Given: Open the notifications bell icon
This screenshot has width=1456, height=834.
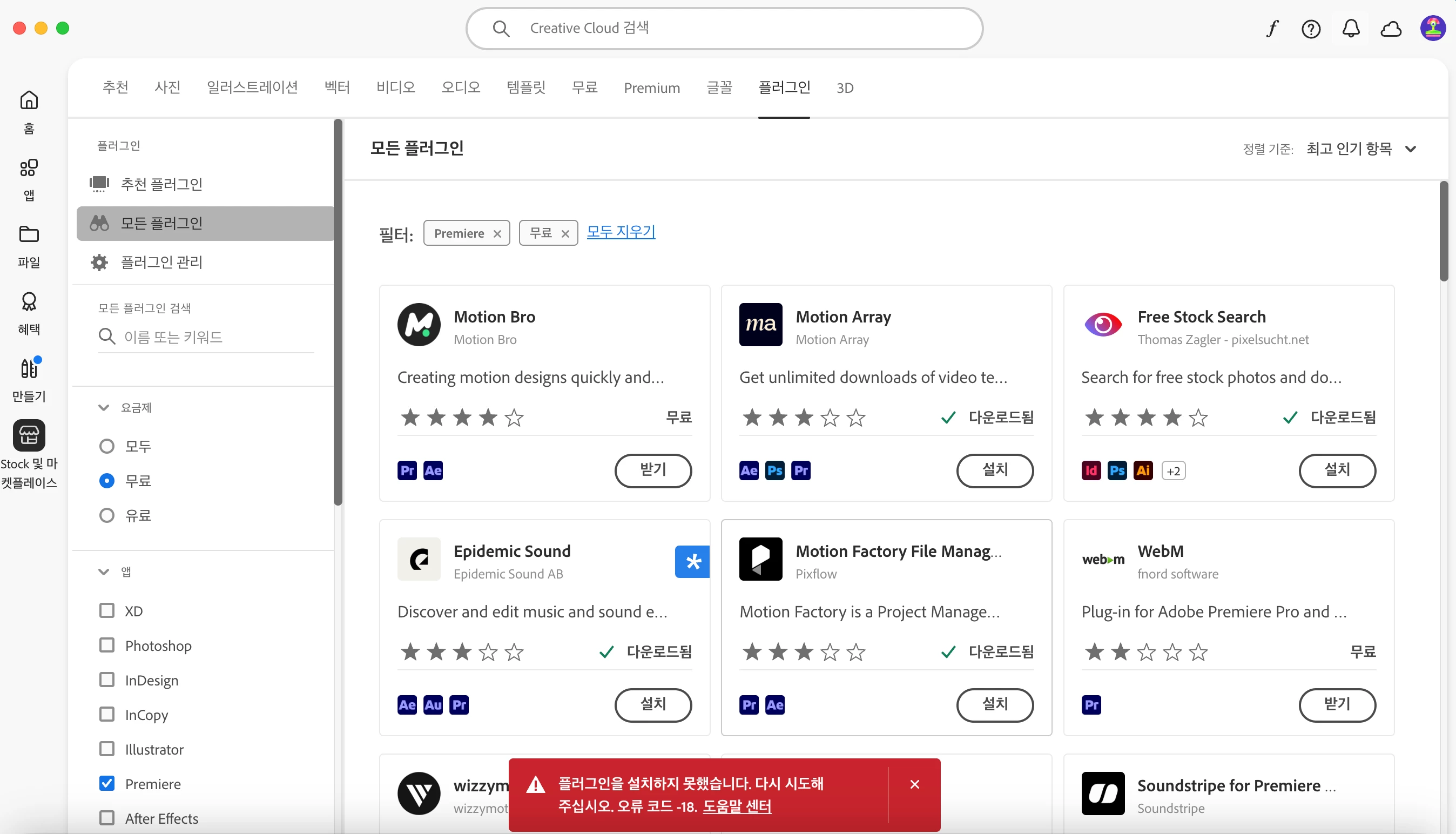Looking at the screenshot, I should click(x=1351, y=29).
